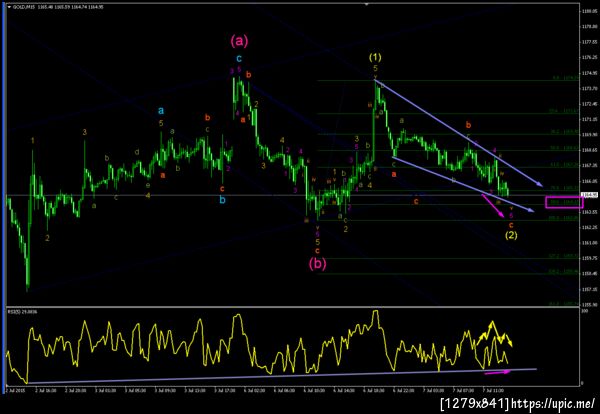Select the 1166.05 price axis label
Screen dimensions: 600x414
point(590,181)
